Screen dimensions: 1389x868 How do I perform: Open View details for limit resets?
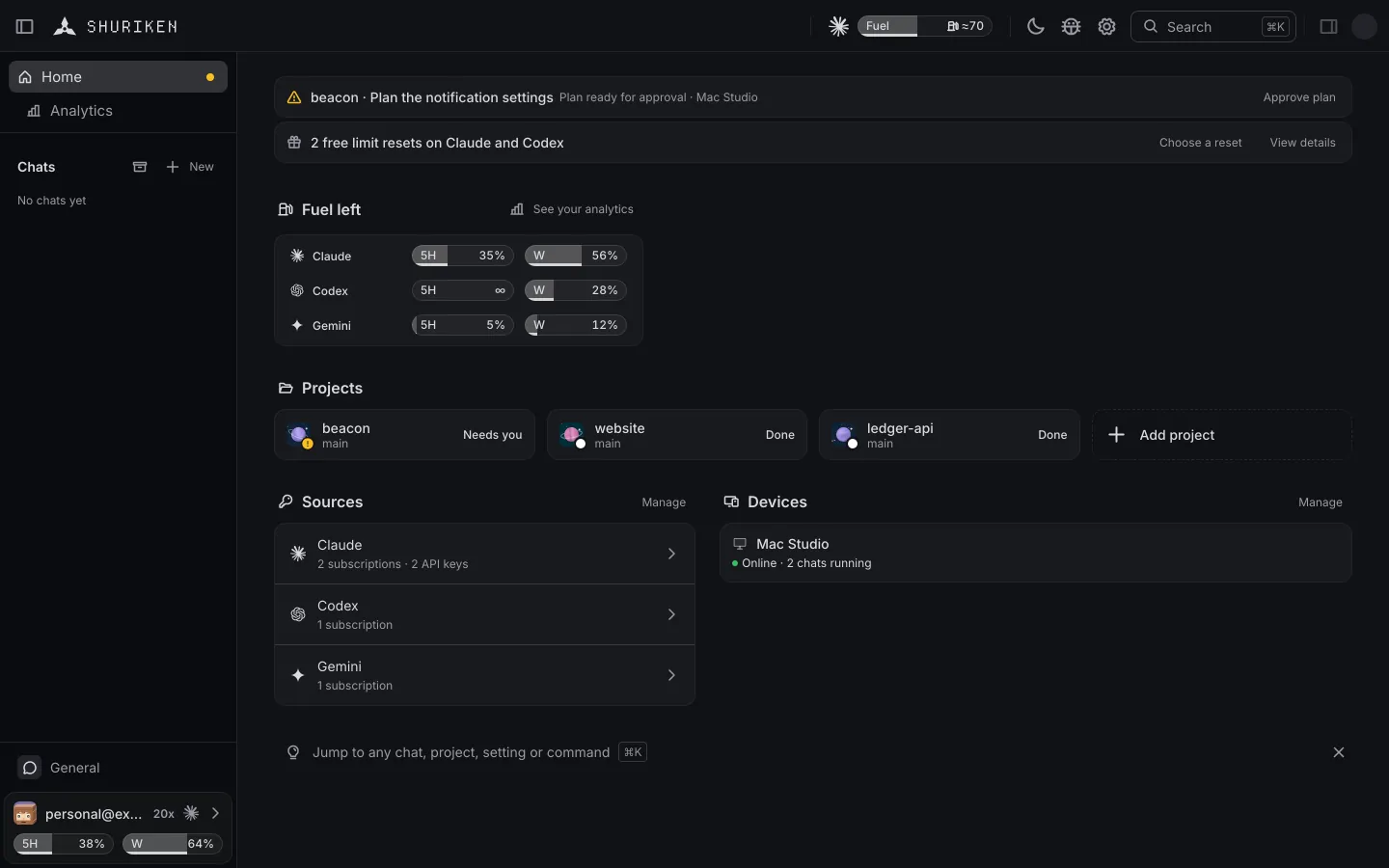coord(1302,143)
